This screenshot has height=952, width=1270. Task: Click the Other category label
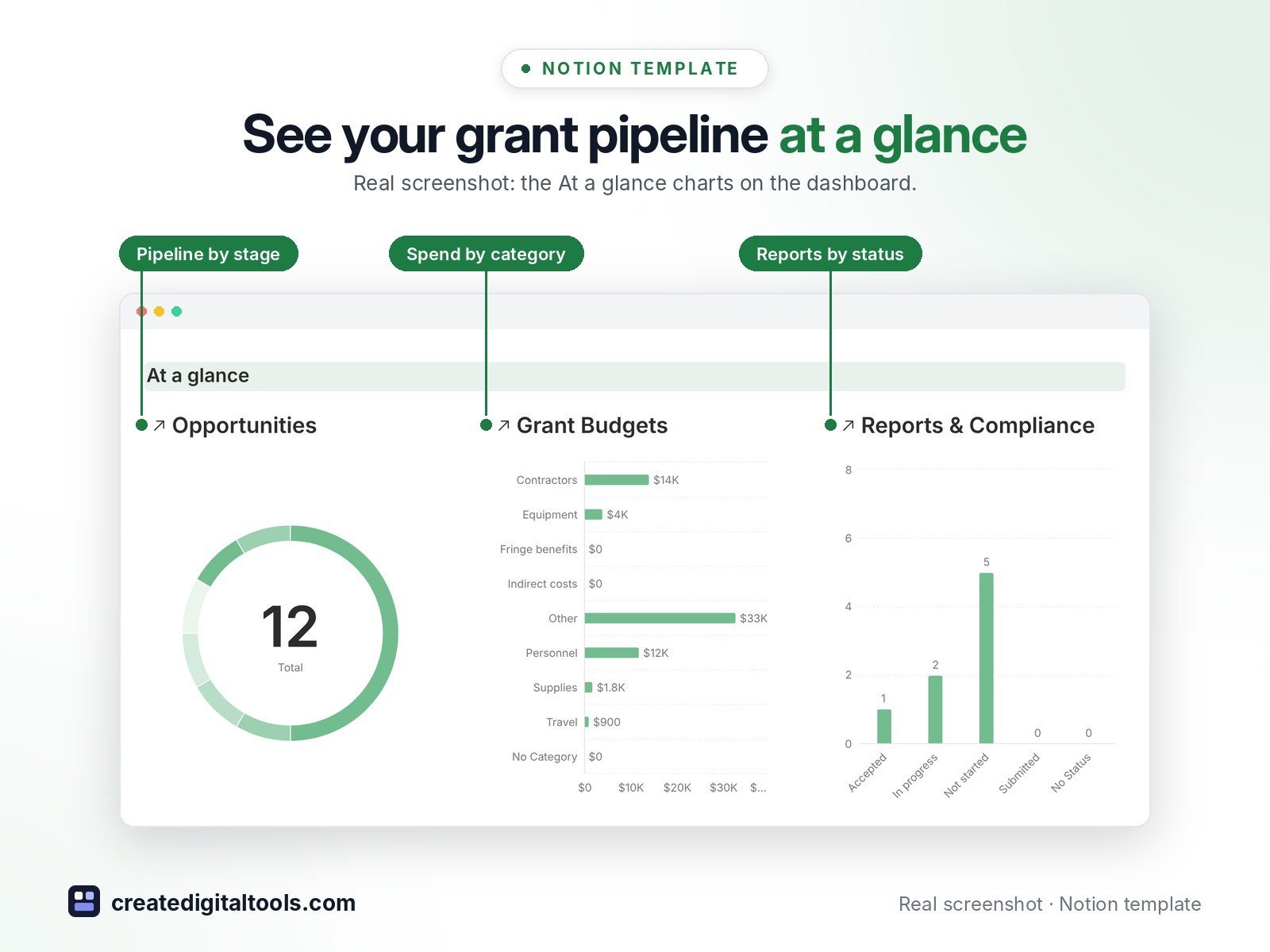pos(563,618)
